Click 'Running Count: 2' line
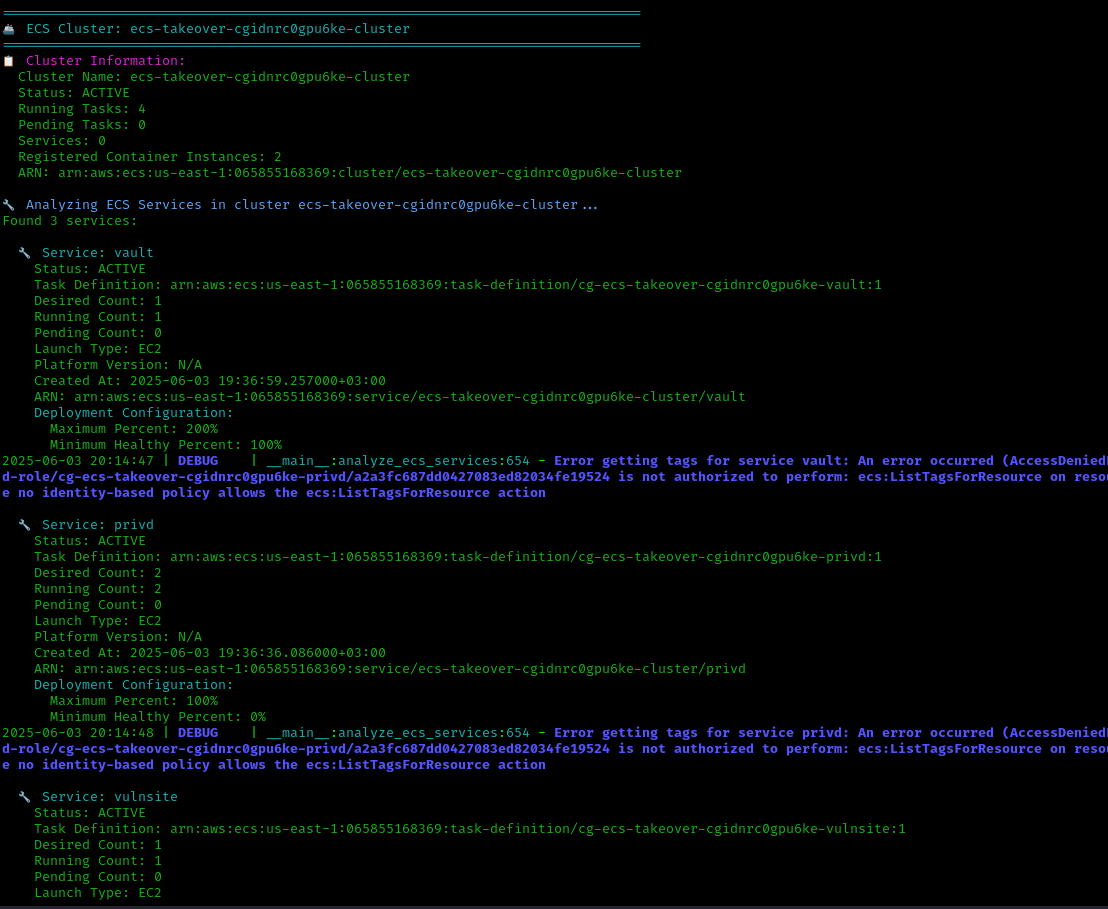Screen dimensions: 1108x909 (x=98, y=590)
